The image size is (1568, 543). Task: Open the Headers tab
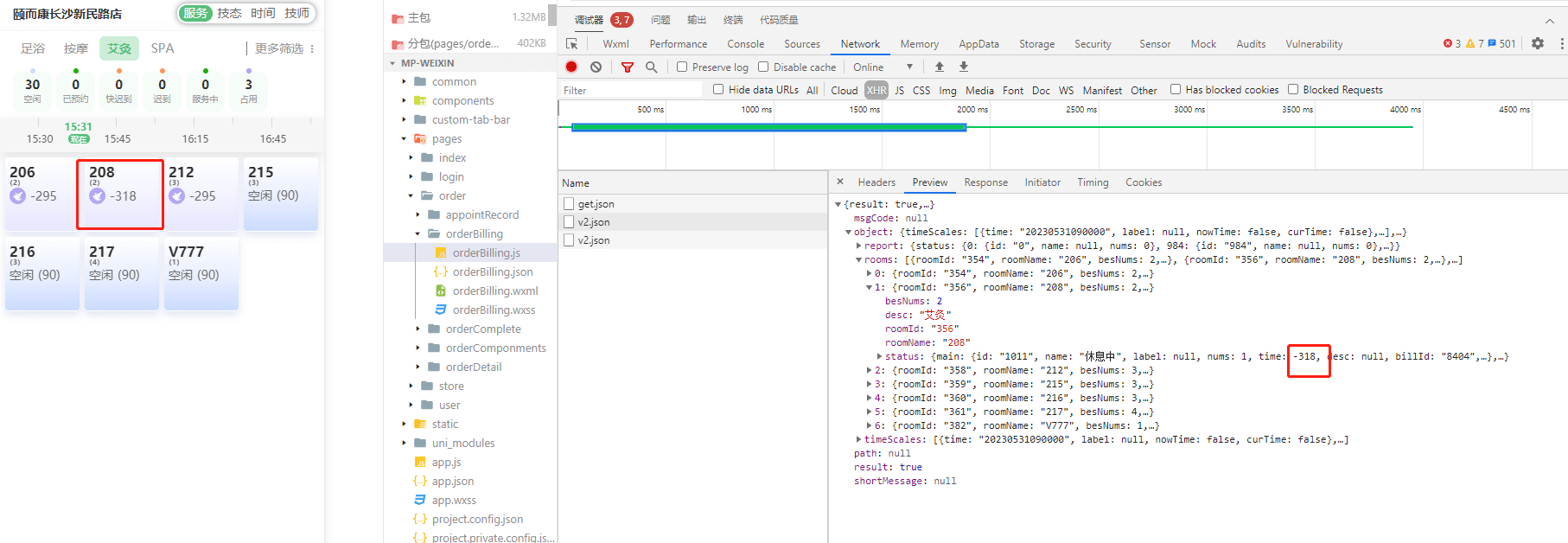[876, 182]
